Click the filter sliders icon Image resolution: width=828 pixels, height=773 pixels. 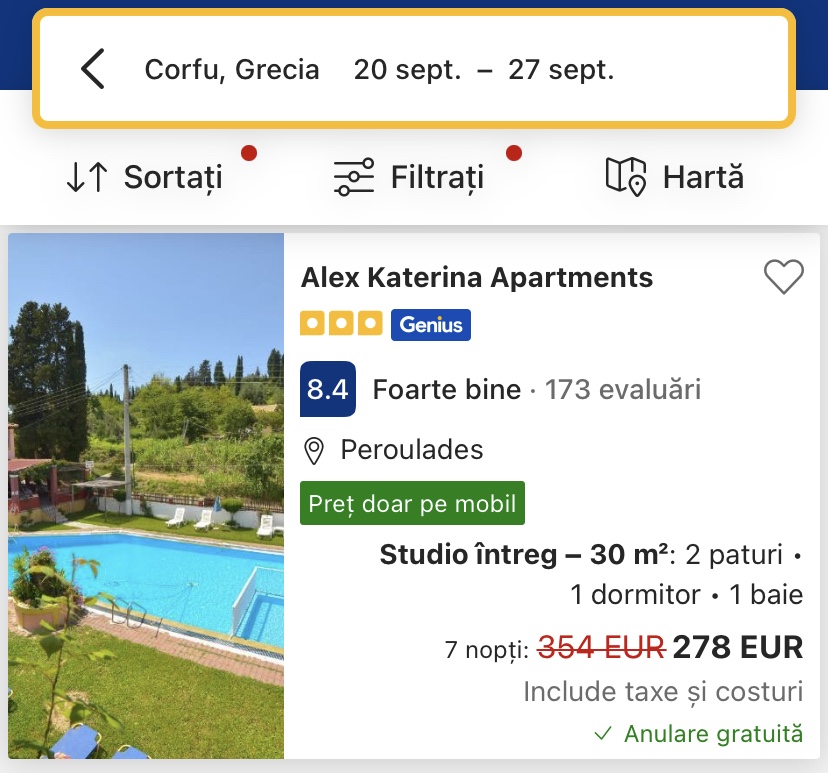[354, 178]
